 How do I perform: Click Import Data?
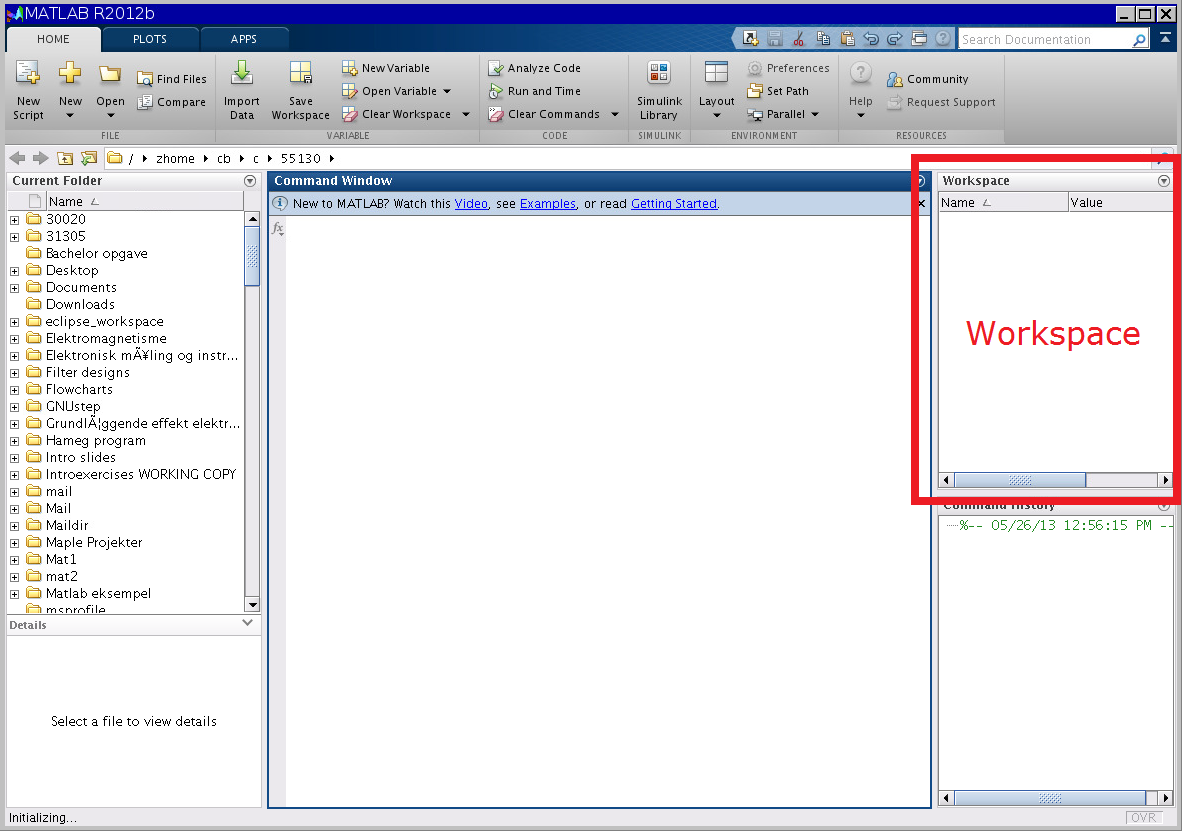(x=241, y=90)
